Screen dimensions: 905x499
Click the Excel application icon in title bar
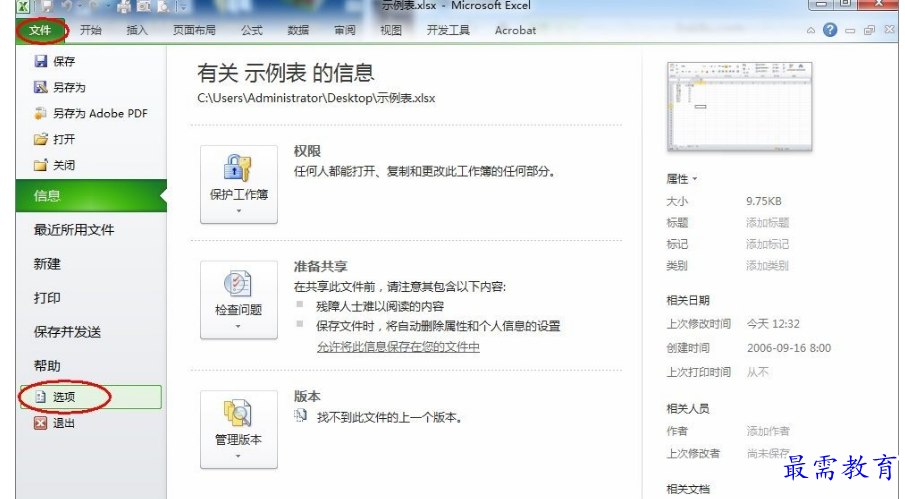(23, 6)
